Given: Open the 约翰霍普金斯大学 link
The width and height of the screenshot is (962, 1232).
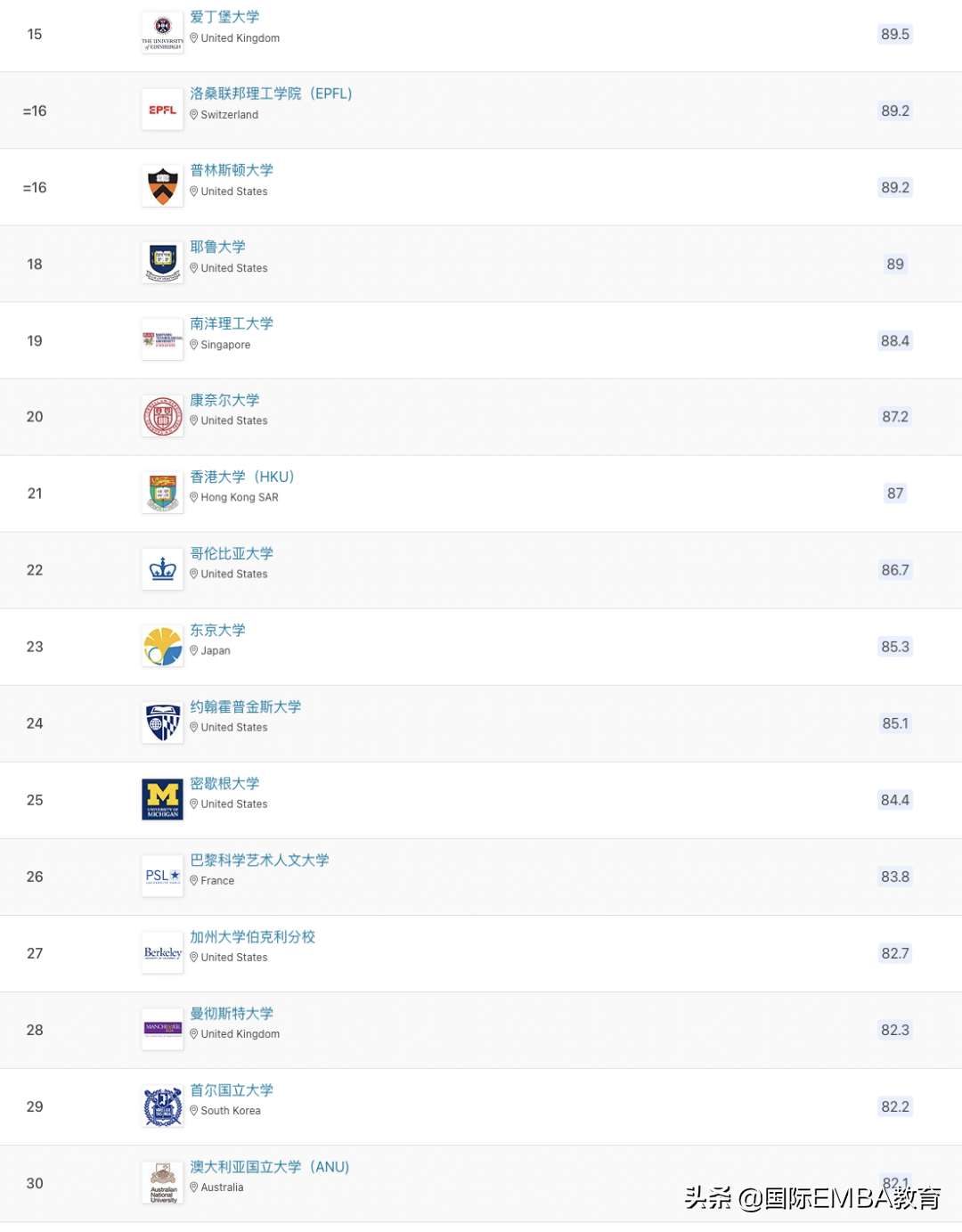Looking at the screenshot, I should (245, 706).
